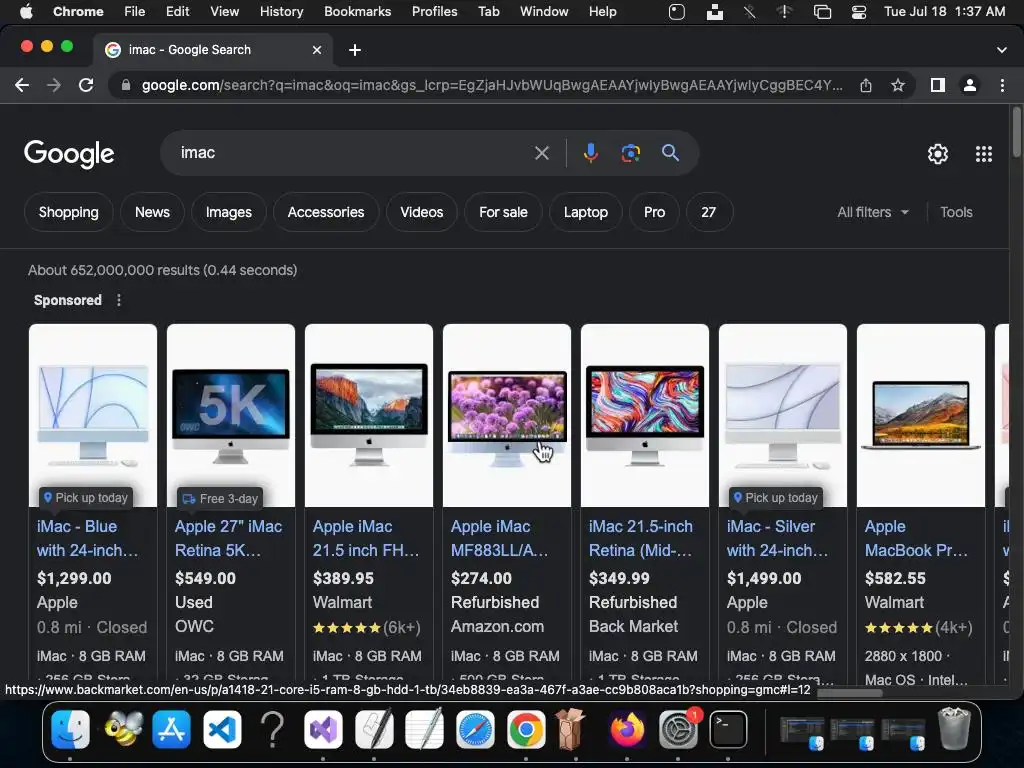The height and width of the screenshot is (768, 1024).
Task: Select the For sale chip
Action: tap(503, 212)
